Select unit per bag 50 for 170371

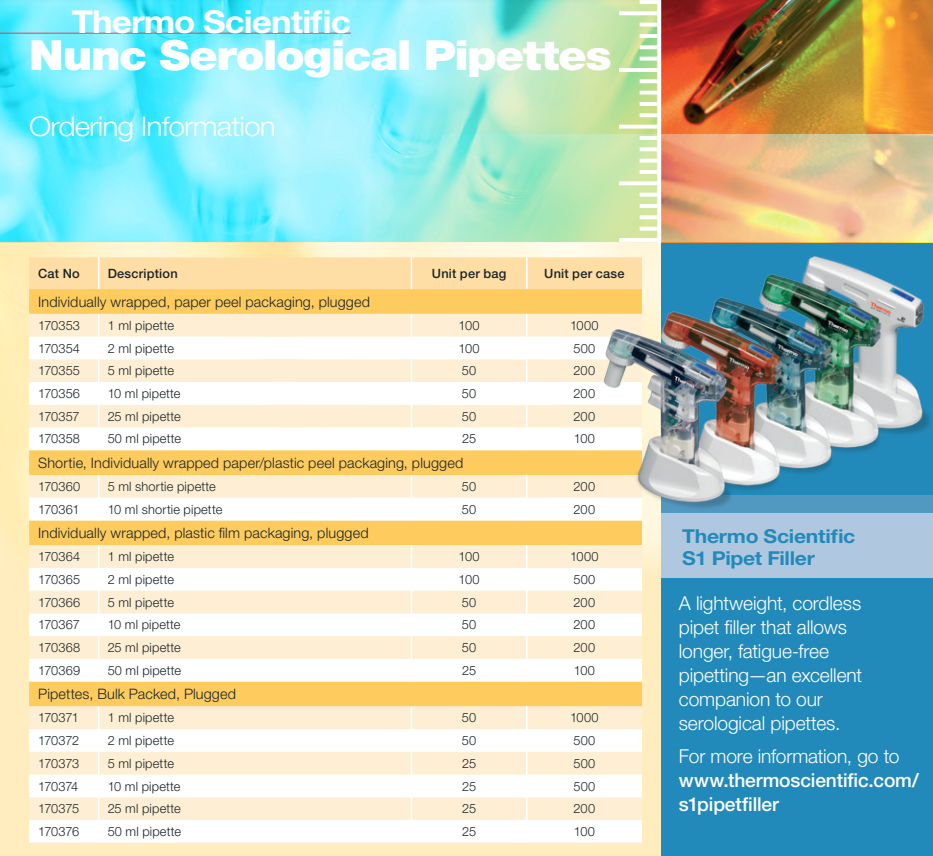[469, 717]
